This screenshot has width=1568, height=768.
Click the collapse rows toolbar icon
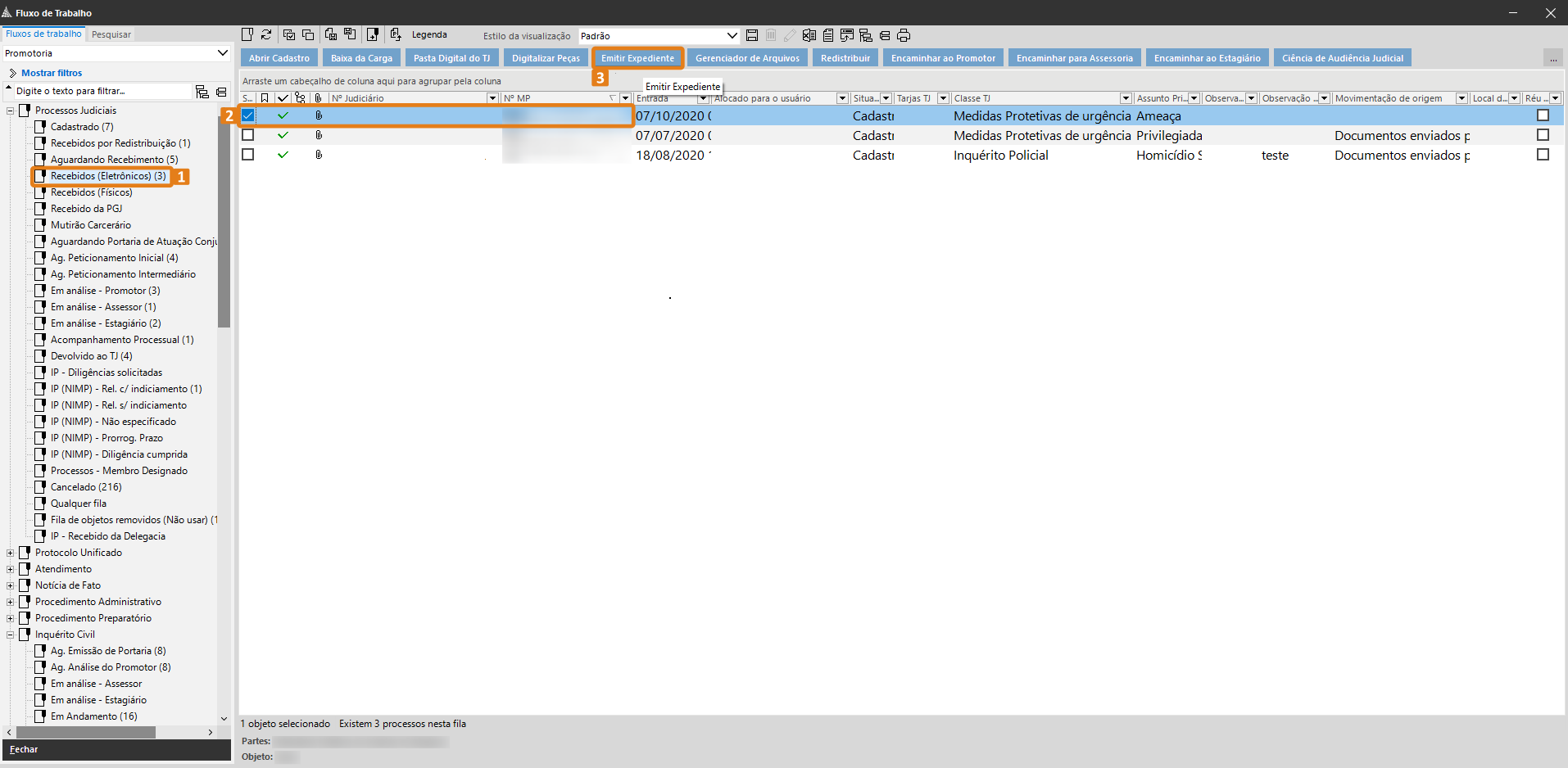(885, 35)
